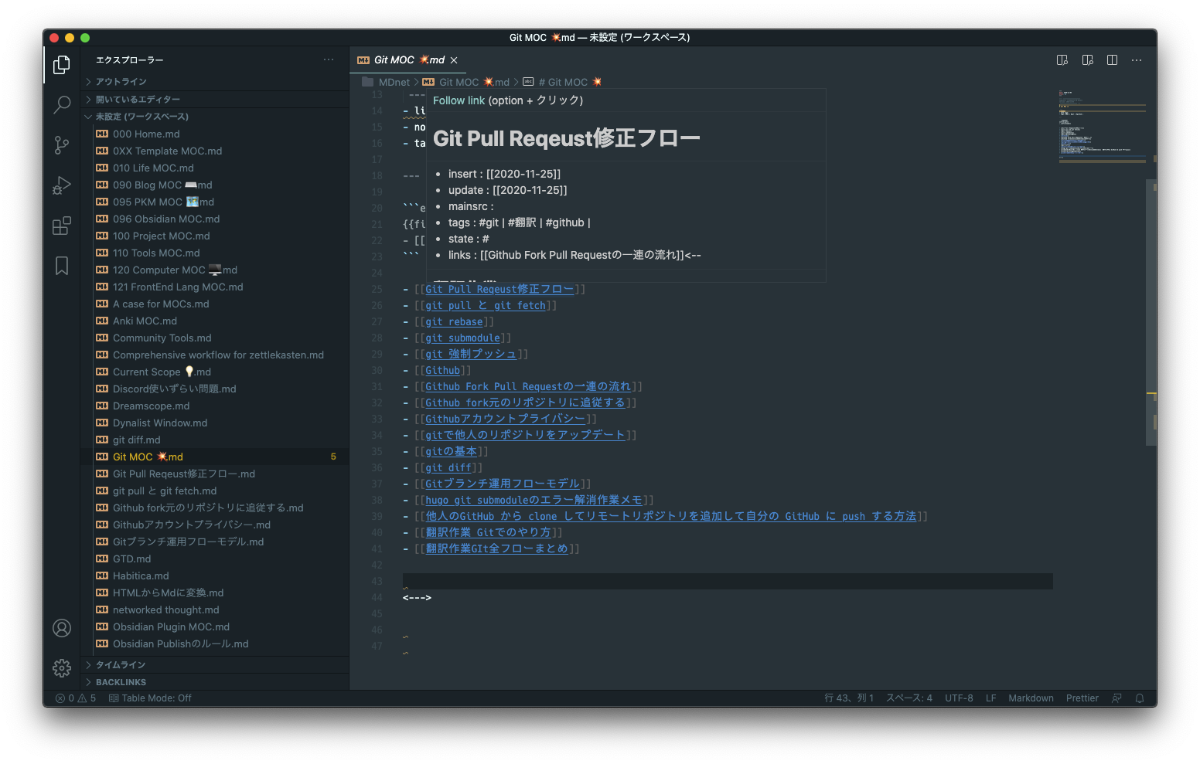Open first markdown preview icon in editor title bar
This screenshot has height=764, width=1200.
tap(1062, 60)
